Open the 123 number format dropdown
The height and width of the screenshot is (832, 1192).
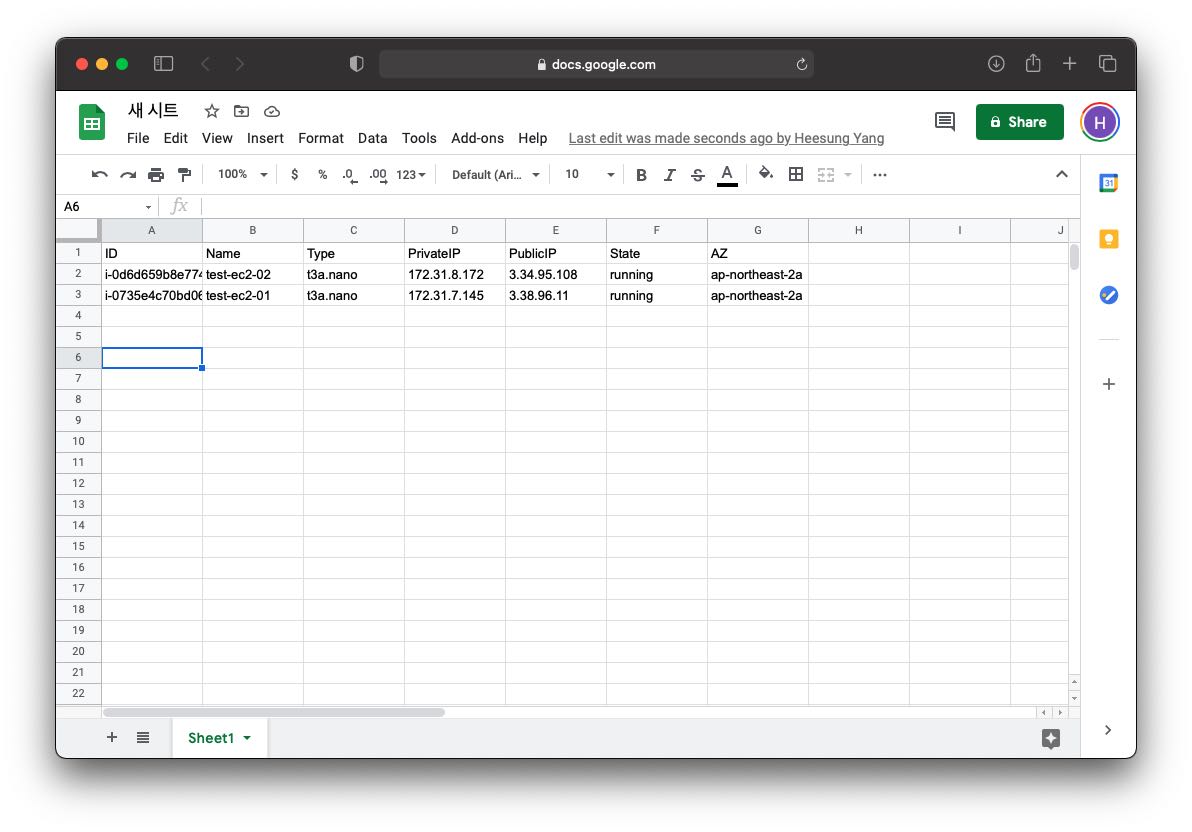pyautogui.click(x=411, y=175)
